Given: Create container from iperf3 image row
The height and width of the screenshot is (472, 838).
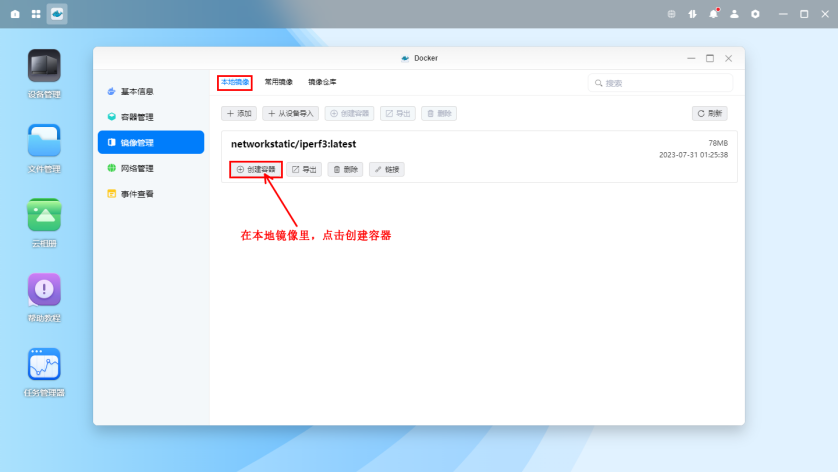Looking at the screenshot, I should (x=256, y=169).
